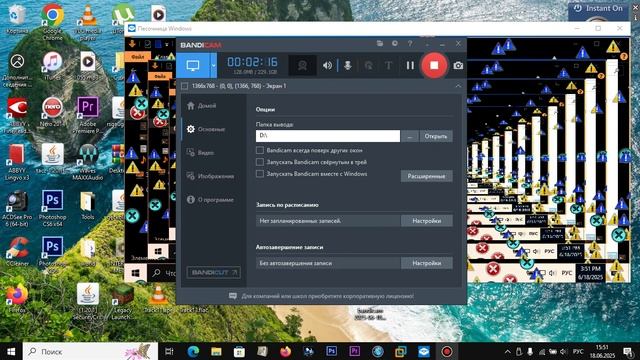
Task: Open the Расширенные options button
Action: [427, 176]
